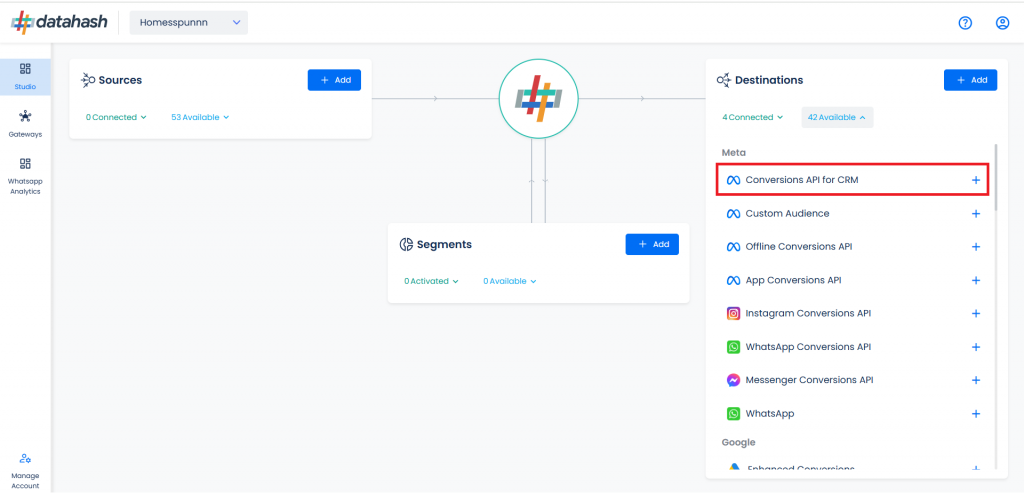1024x493 pixels.
Task: Click Add button in Sources panel
Action: tap(334, 80)
